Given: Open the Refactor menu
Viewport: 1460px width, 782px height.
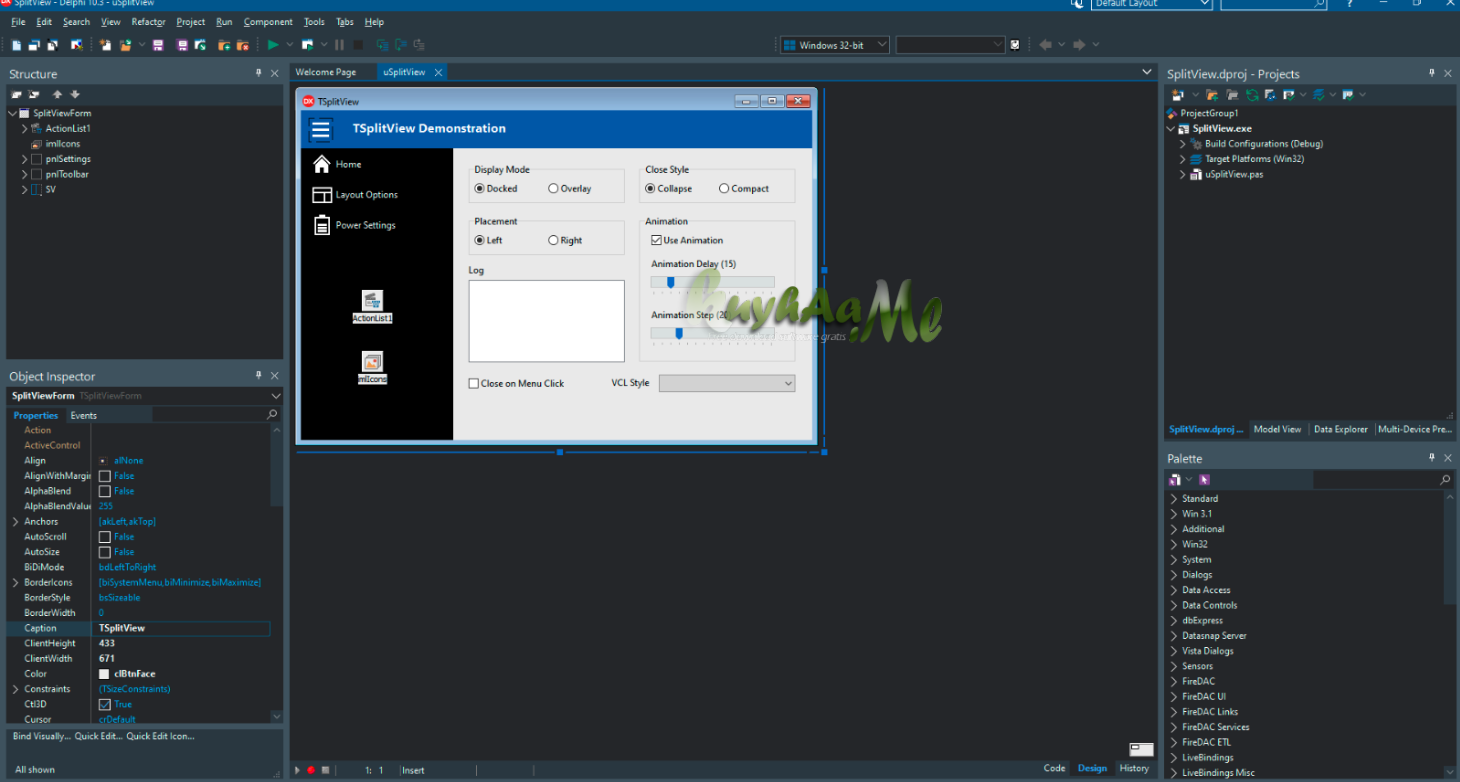Looking at the screenshot, I should click(148, 22).
